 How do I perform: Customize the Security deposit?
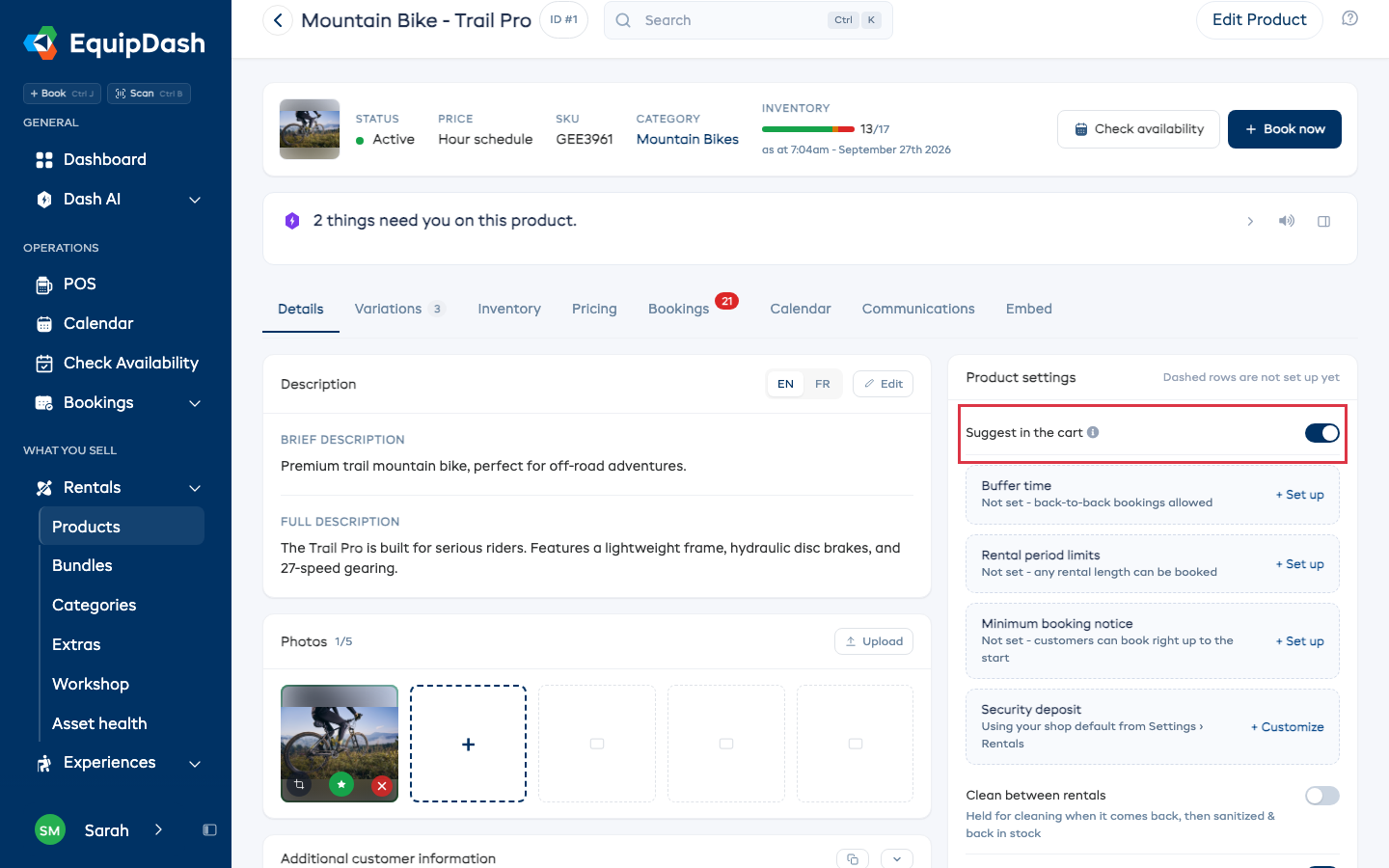1288,727
